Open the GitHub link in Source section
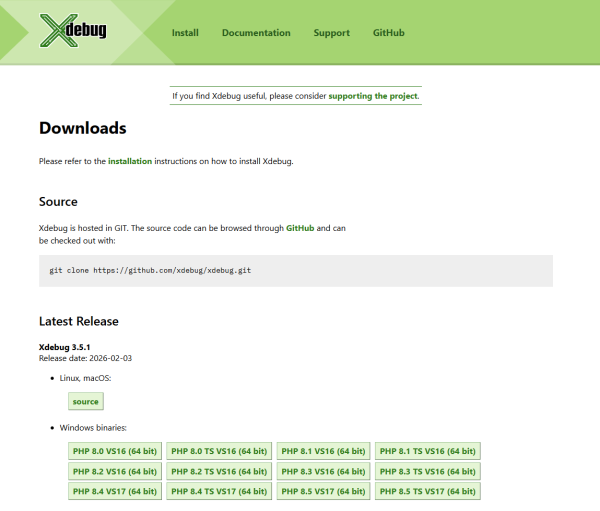The image size is (600, 511). coord(300,228)
